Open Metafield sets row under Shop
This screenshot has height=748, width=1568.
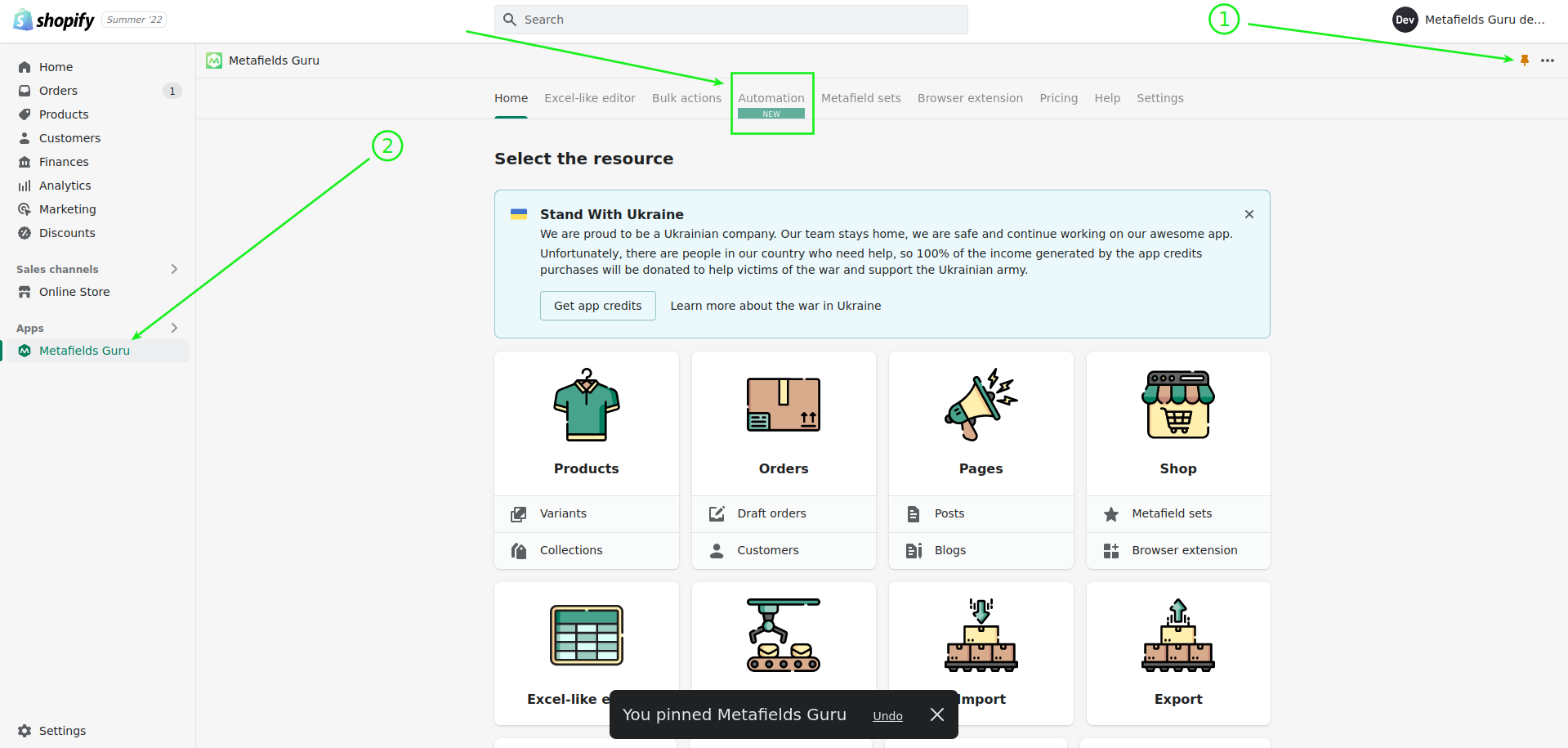[x=1178, y=513]
